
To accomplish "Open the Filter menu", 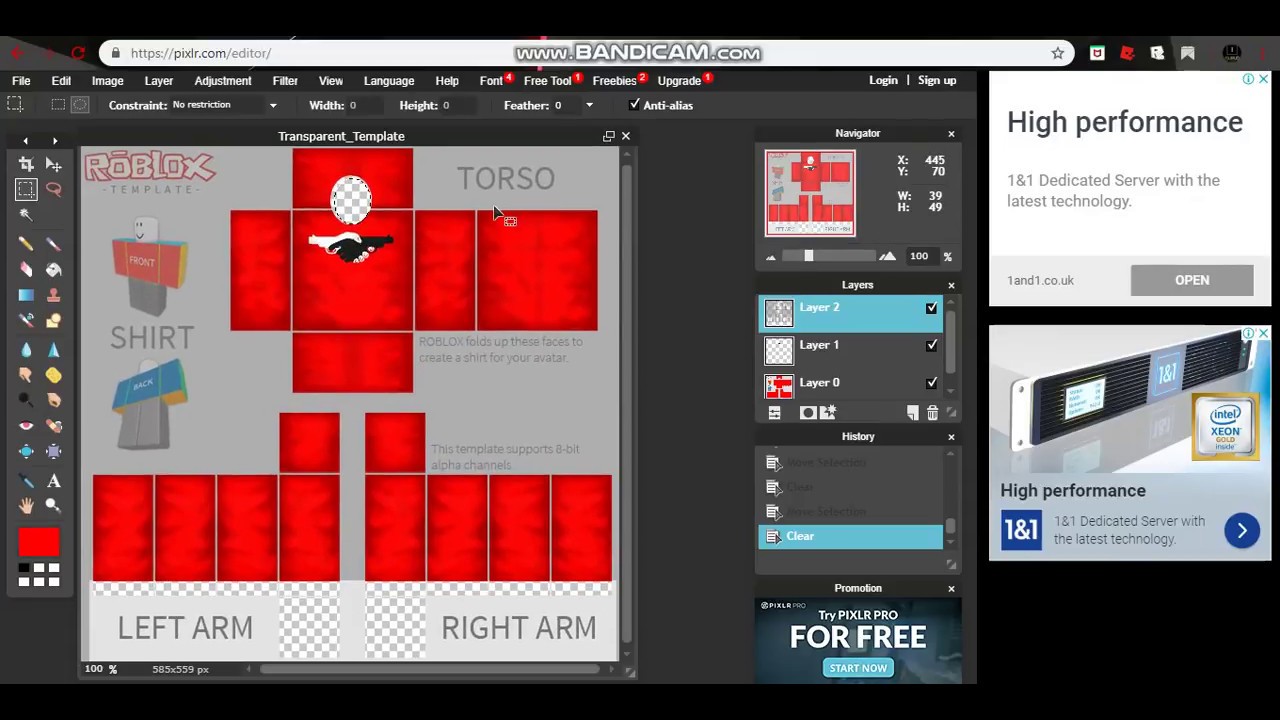I will tap(285, 81).
